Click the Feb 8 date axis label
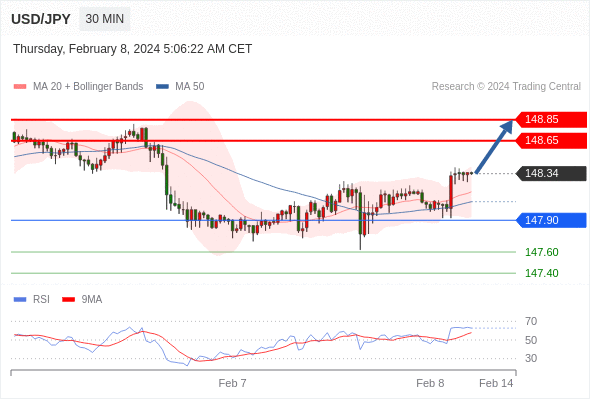 pos(430,383)
